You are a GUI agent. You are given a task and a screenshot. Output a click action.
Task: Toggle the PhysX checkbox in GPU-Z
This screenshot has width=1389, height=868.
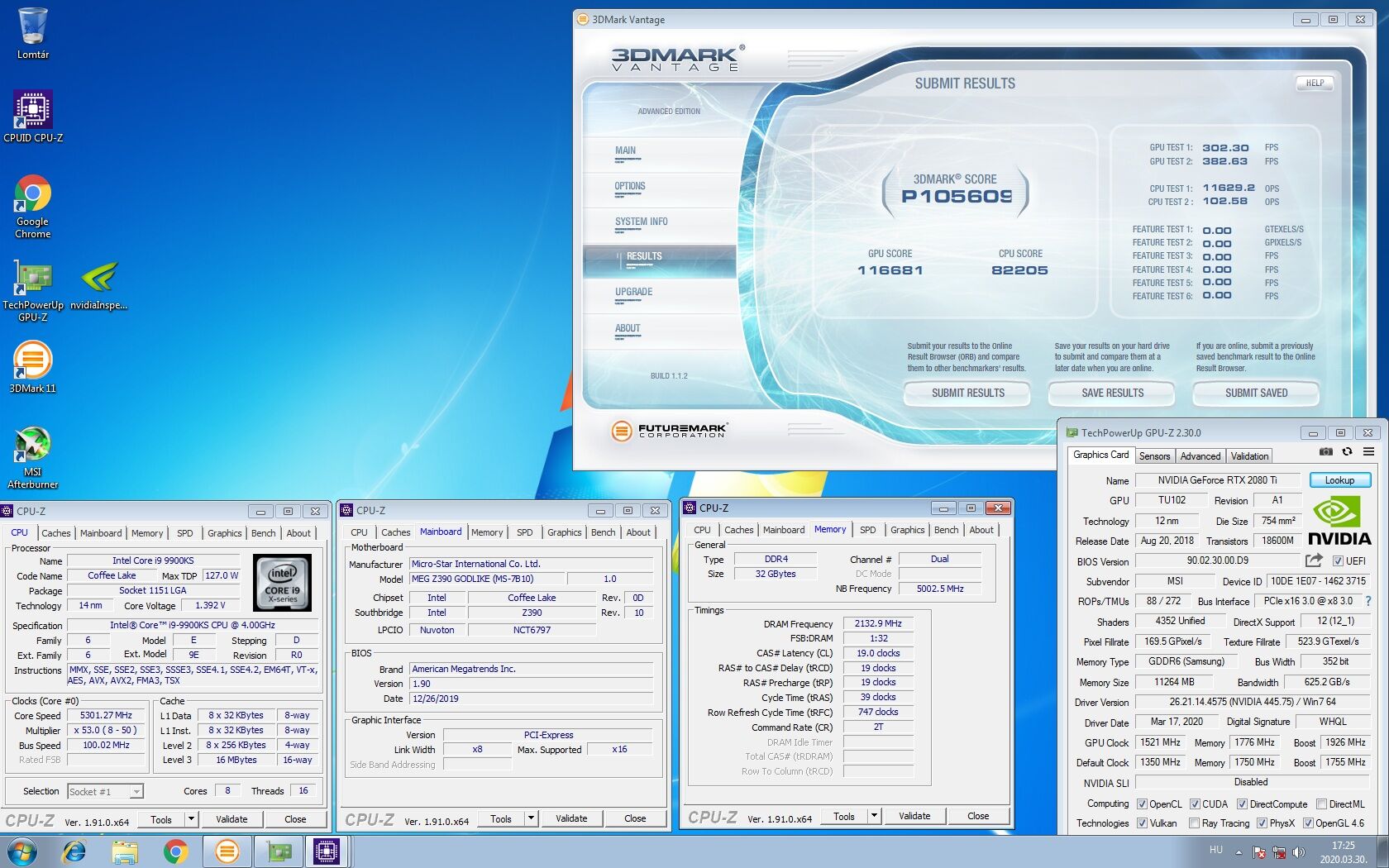(x=1262, y=823)
